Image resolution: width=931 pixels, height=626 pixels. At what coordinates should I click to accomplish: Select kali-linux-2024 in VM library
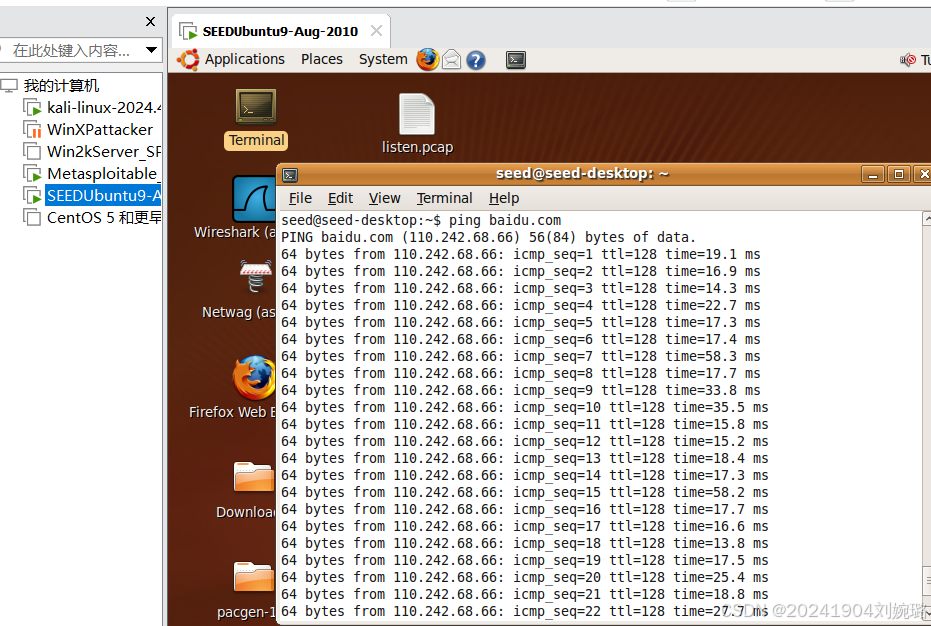[103, 108]
